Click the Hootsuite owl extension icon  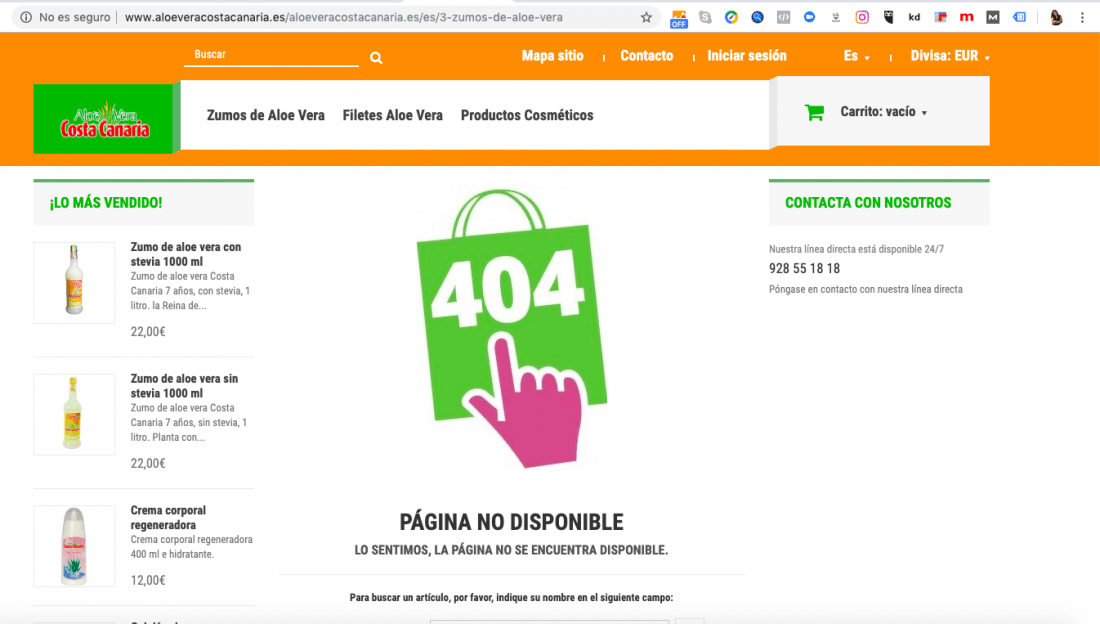point(888,18)
